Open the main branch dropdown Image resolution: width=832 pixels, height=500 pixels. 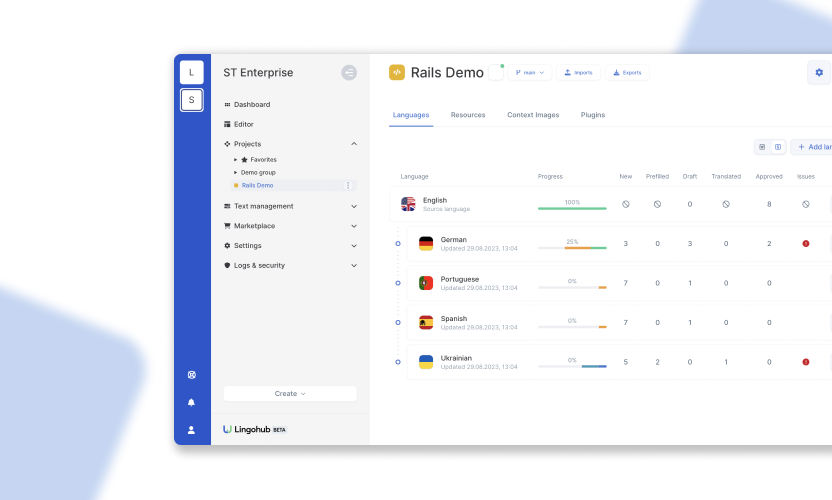[x=530, y=72]
